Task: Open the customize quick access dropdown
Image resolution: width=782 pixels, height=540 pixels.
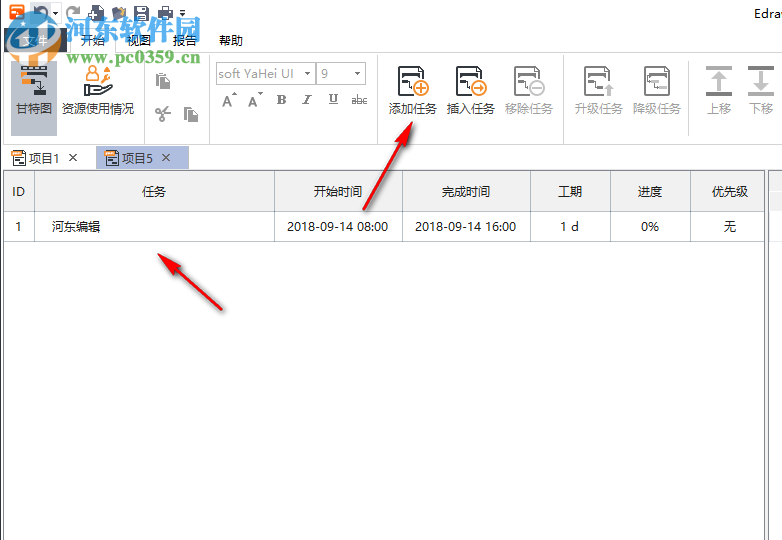Action: pyautogui.click(x=183, y=13)
